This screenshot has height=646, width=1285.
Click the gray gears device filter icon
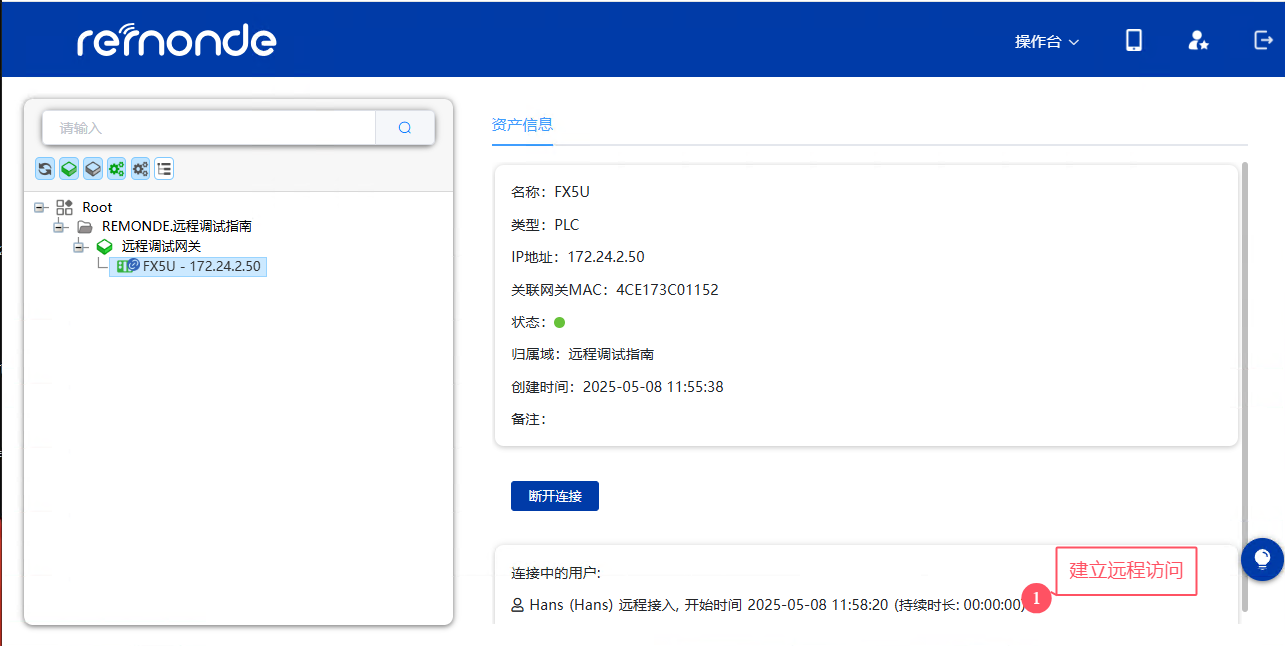(x=141, y=169)
